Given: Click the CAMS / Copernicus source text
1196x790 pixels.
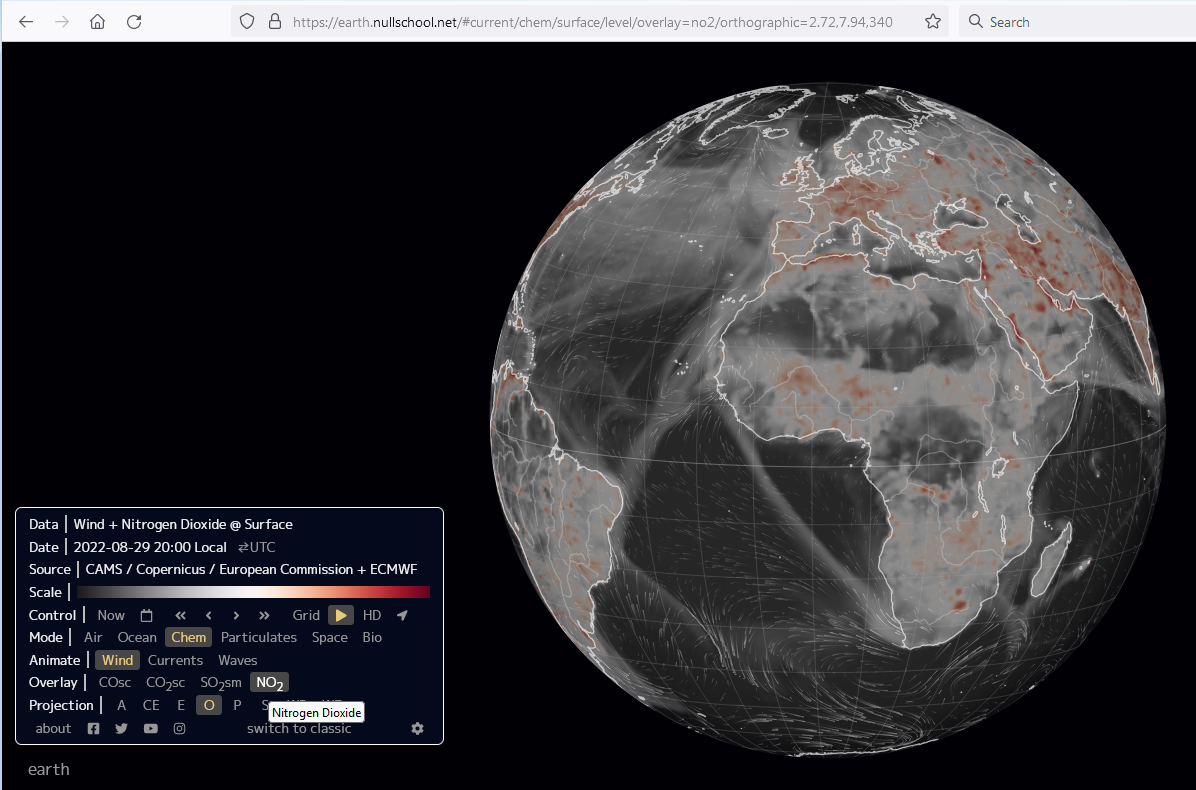Looking at the screenshot, I should pyautogui.click(x=252, y=570).
